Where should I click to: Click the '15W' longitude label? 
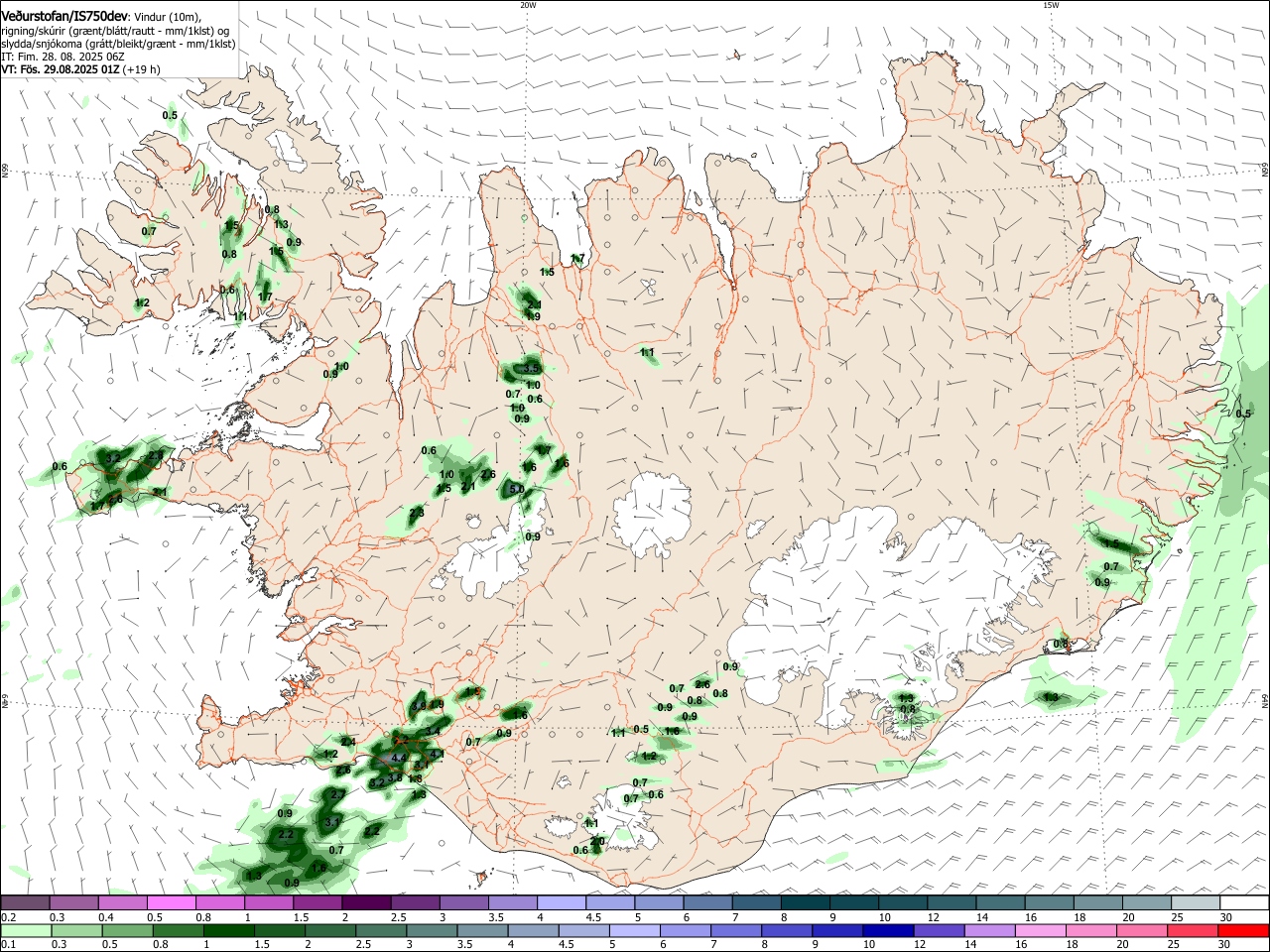pyautogui.click(x=1051, y=5)
